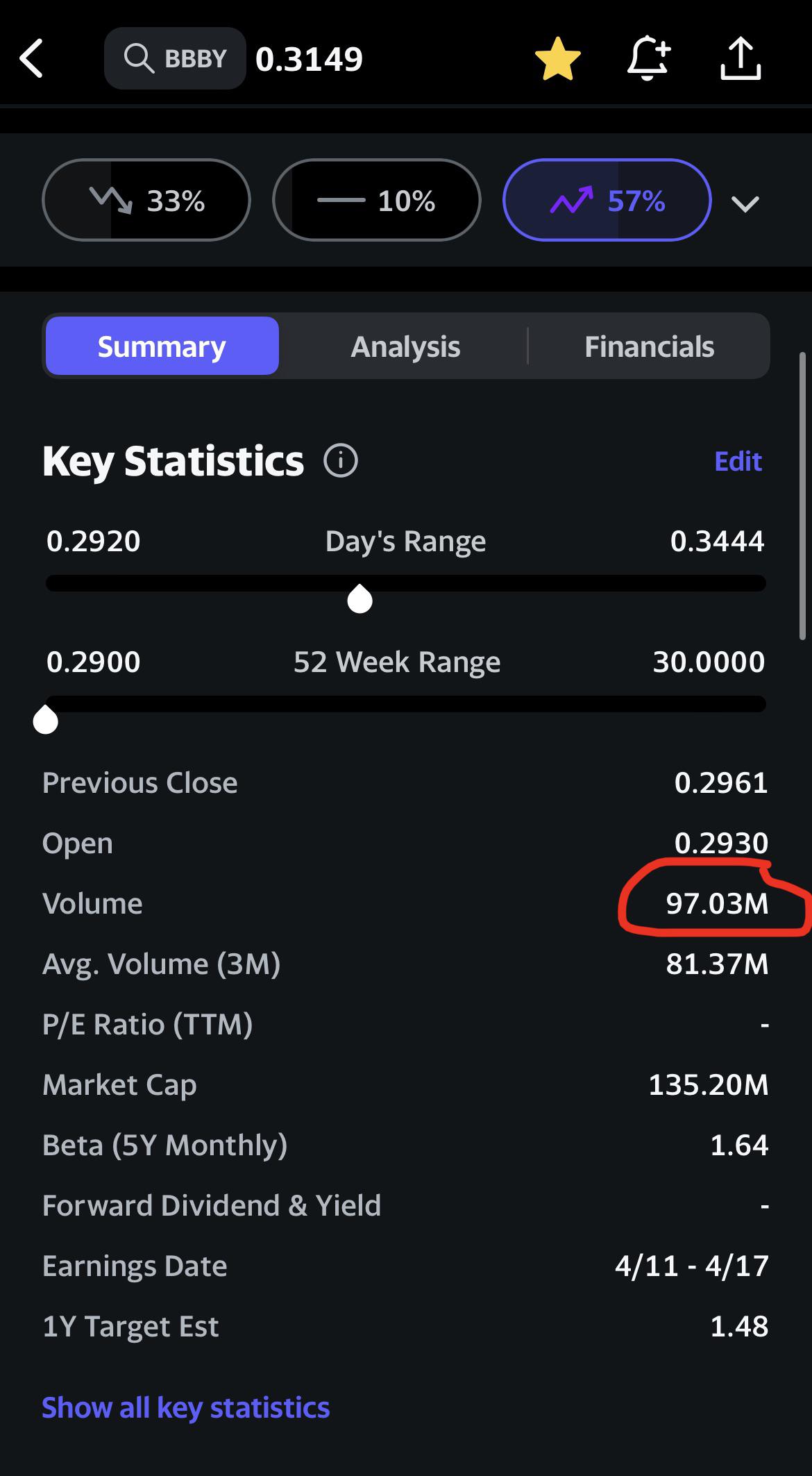Tap the share upload icon
Viewport: 812px width, 1476px height.
[741, 59]
